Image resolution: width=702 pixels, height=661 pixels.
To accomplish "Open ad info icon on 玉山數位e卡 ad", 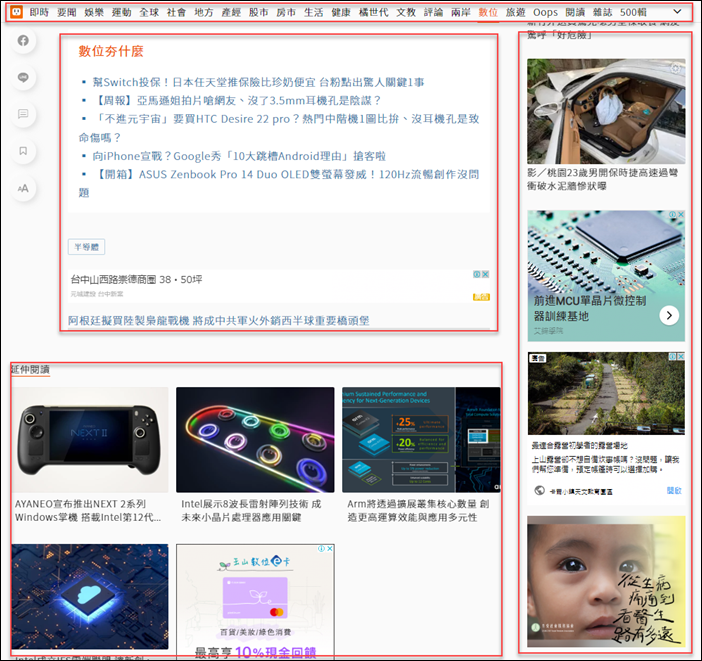I will (x=321, y=549).
